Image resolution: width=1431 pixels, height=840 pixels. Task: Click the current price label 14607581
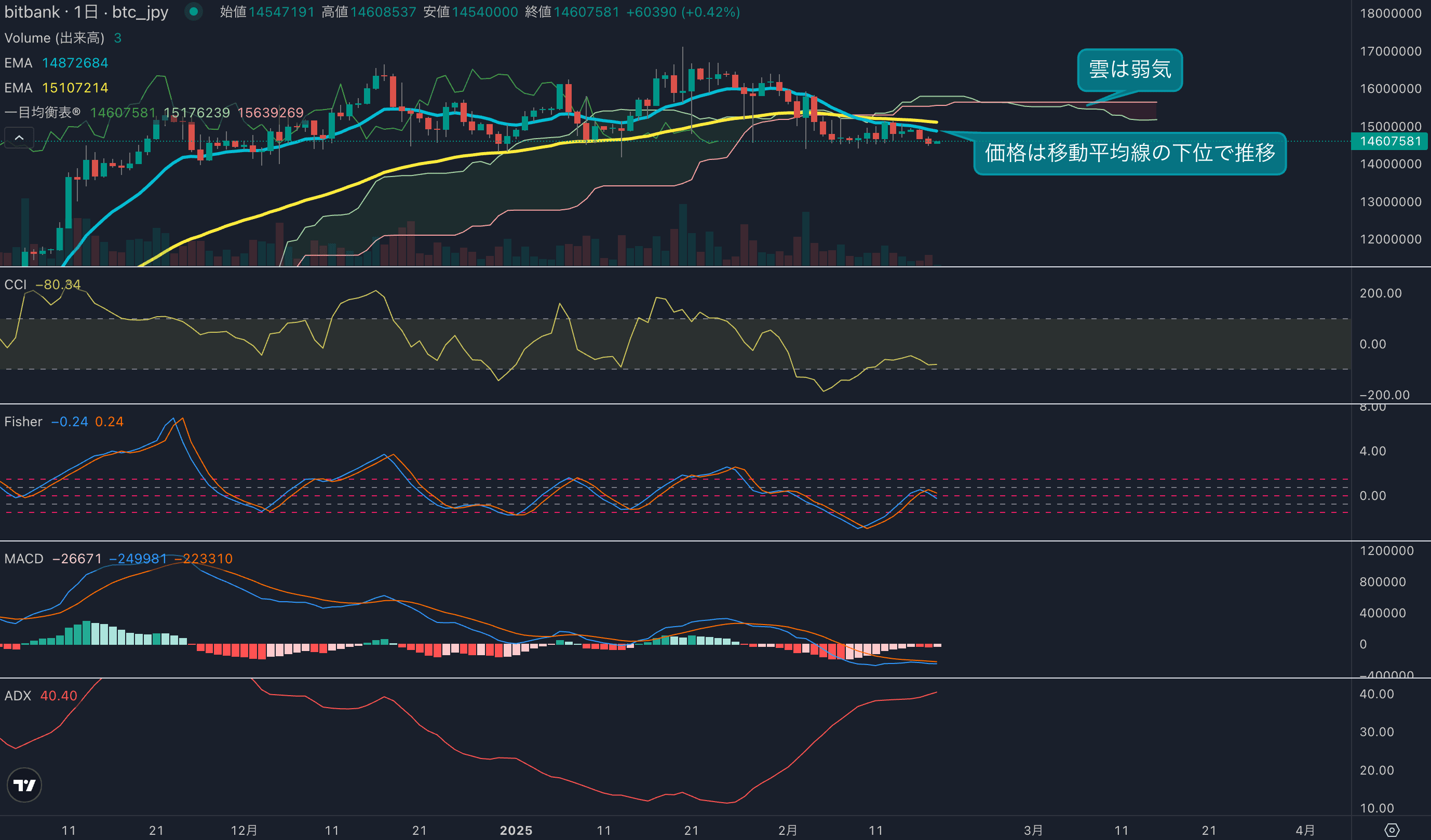click(1389, 141)
